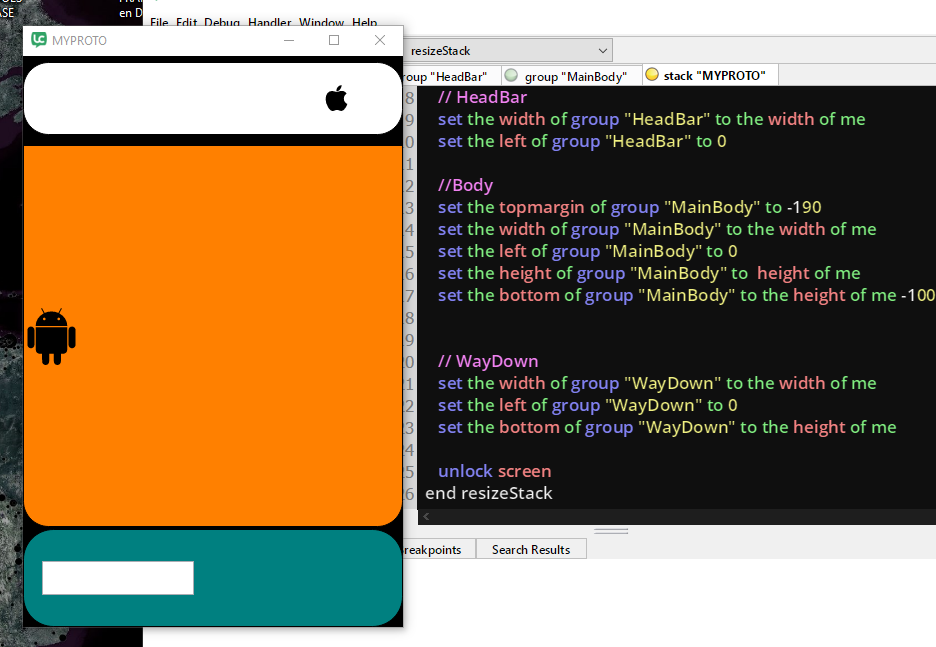Screen dimensions: 936x647
Task: Click the "unlock screen" line in the script
Action: [494, 471]
